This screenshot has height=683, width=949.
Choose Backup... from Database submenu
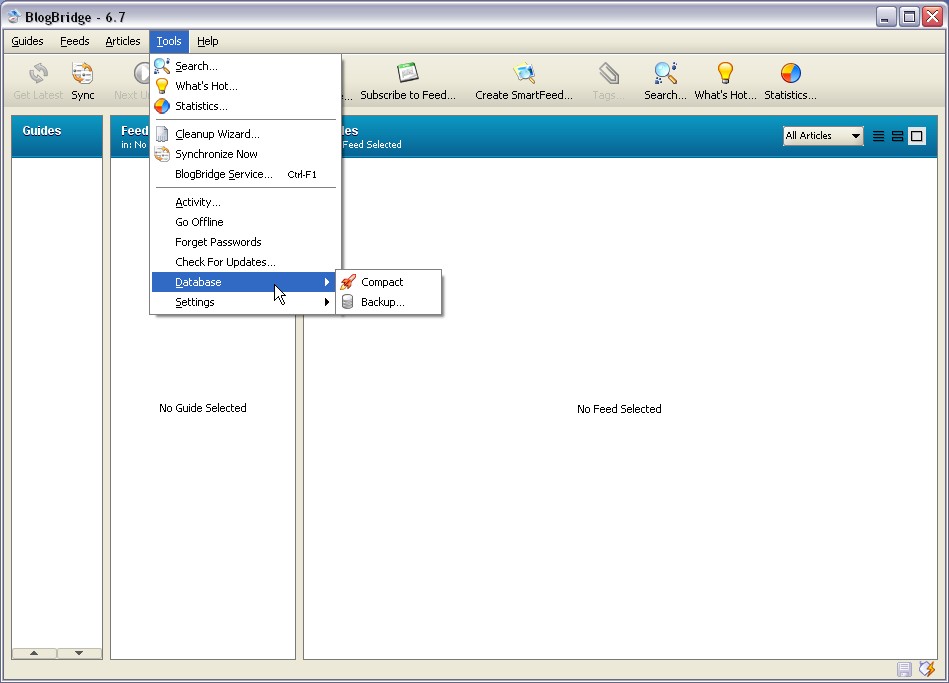pyautogui.click(x=389, y=302)
